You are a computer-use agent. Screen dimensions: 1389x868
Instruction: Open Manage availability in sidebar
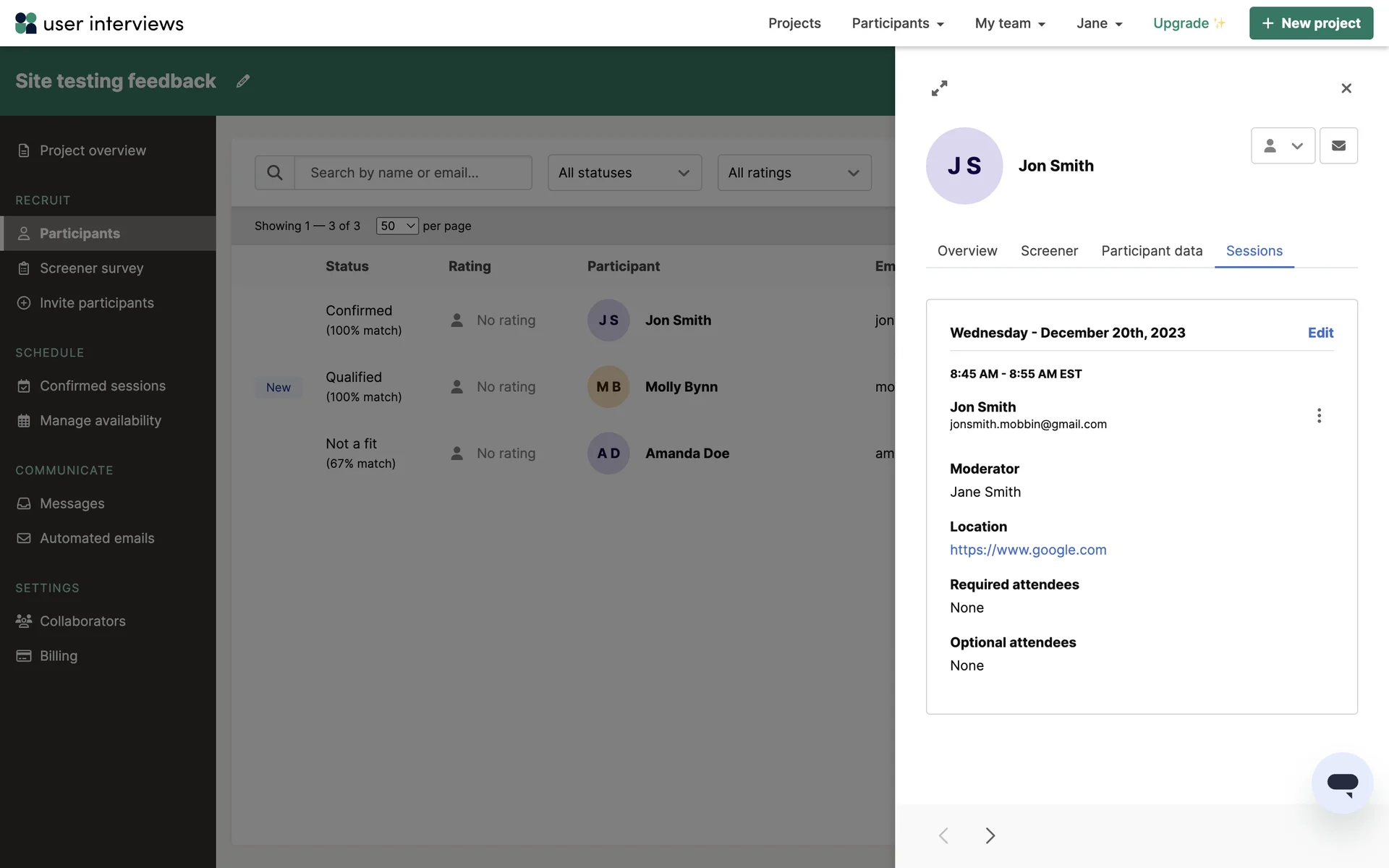(101, 420)
